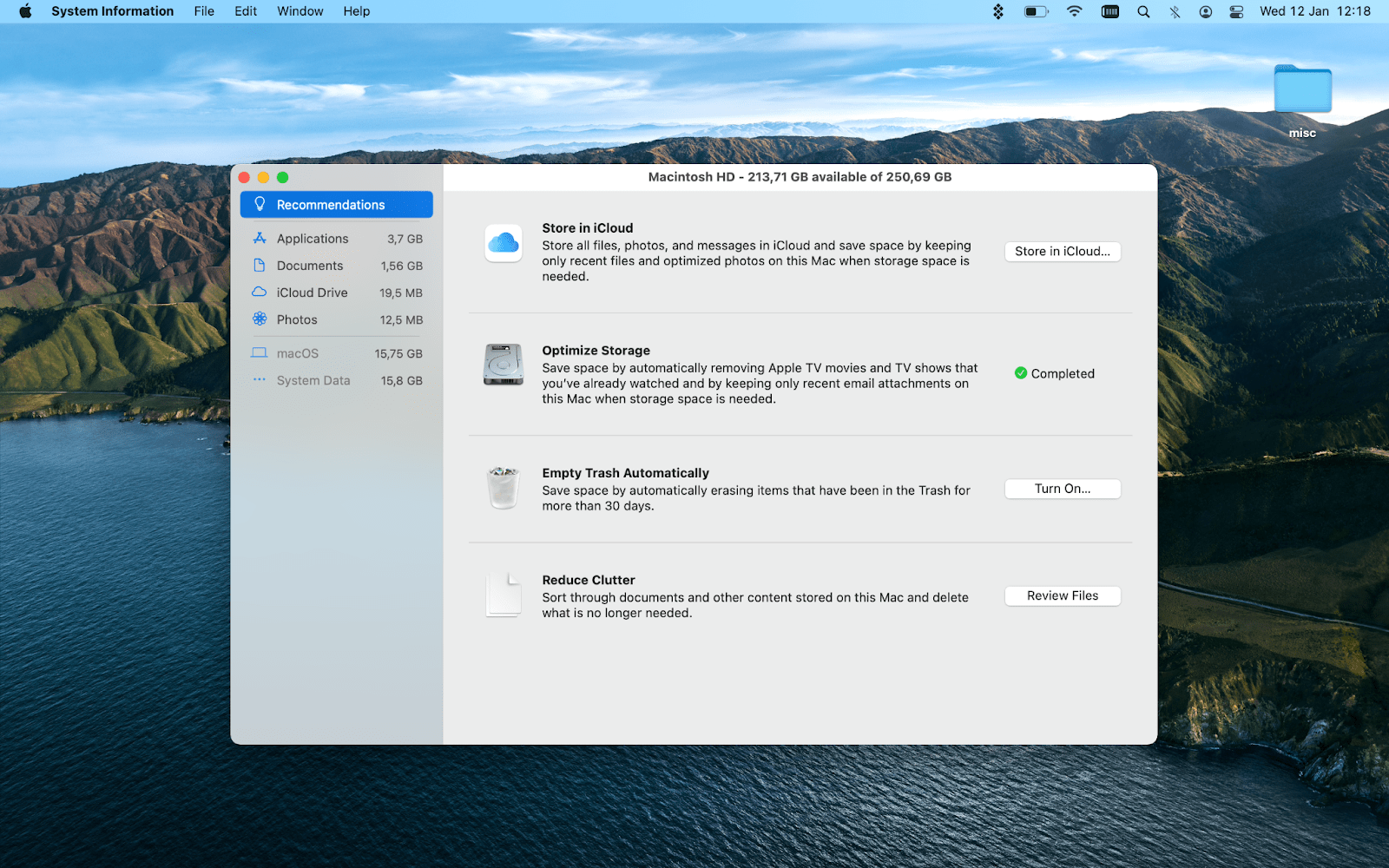Viewport: 1389px width, 868px height.
Task: Open Spotlight search from the menu bar
Action: 1143,11
